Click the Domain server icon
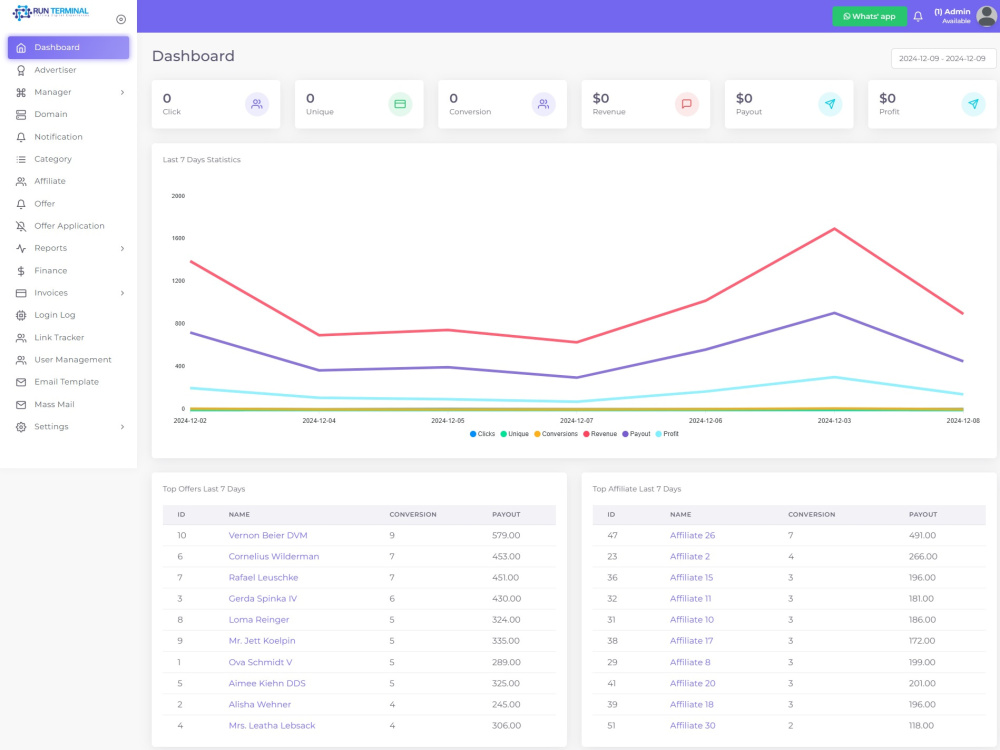The height and width of the screenshot is (750, 1000). pyautogui.click(x=21, y=115)
